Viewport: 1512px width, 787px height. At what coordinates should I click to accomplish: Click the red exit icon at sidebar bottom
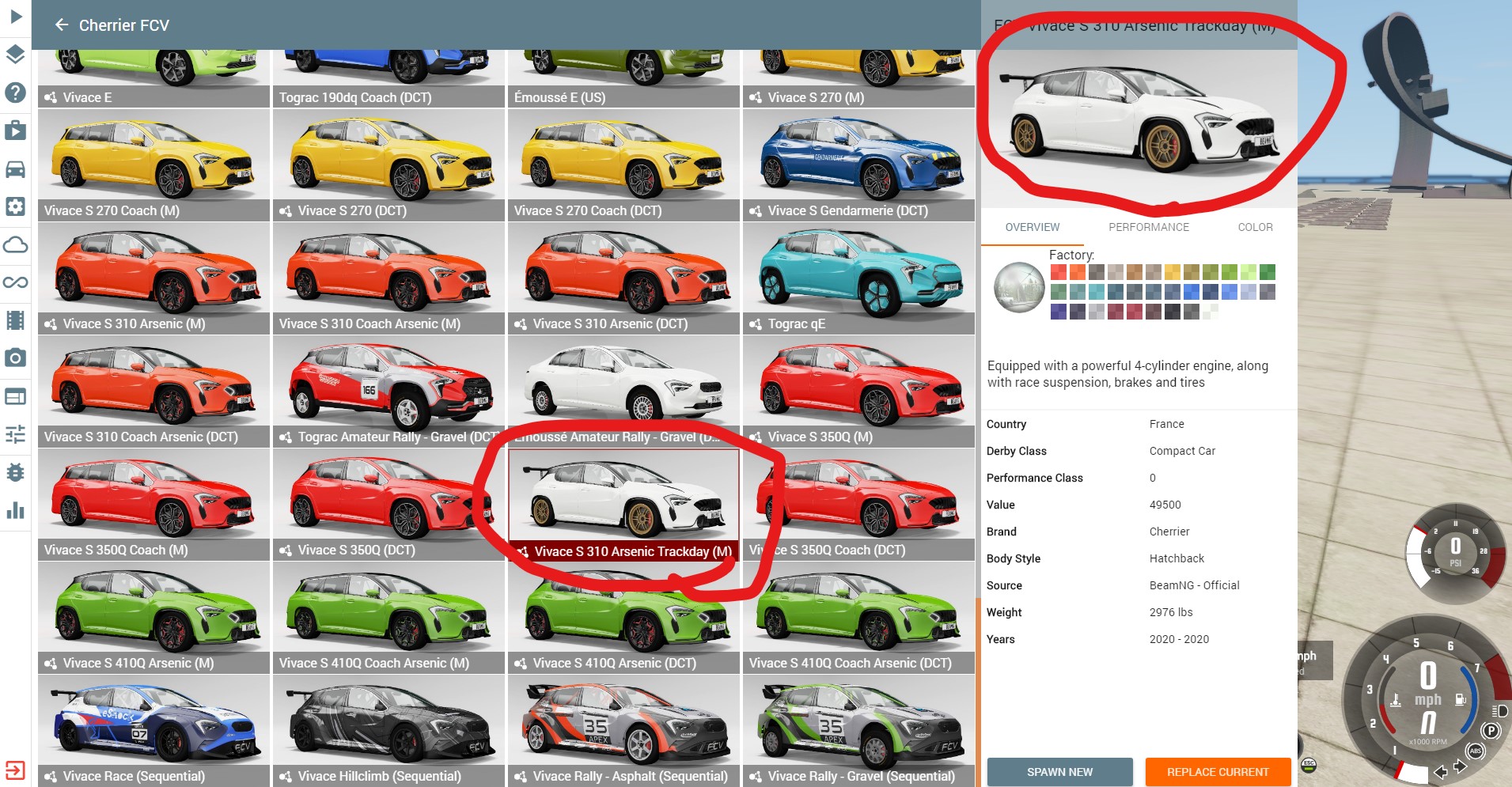pos(15,770)
